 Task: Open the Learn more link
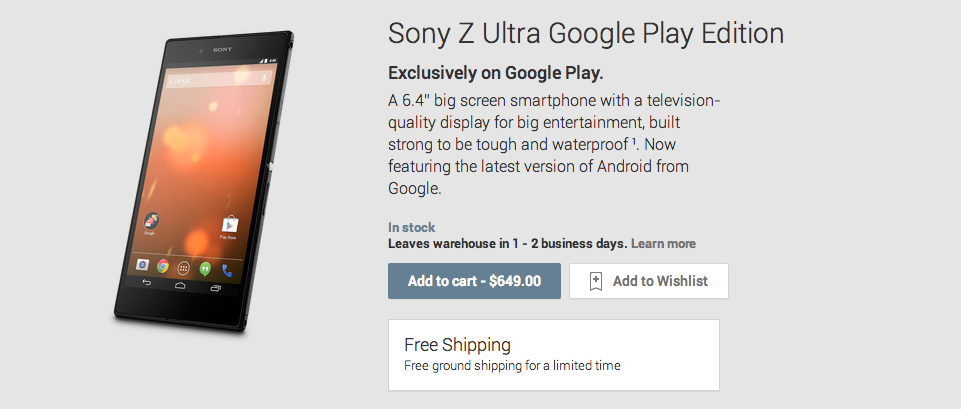663,244
